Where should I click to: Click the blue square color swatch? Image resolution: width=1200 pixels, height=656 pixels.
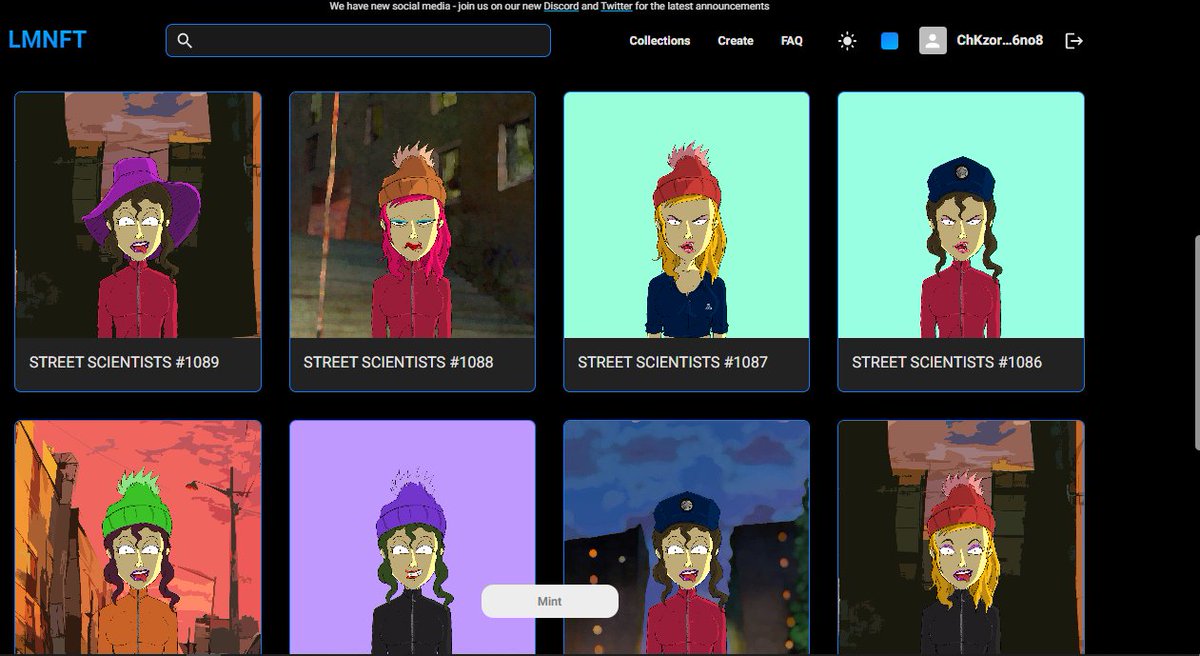pos(890,41)
